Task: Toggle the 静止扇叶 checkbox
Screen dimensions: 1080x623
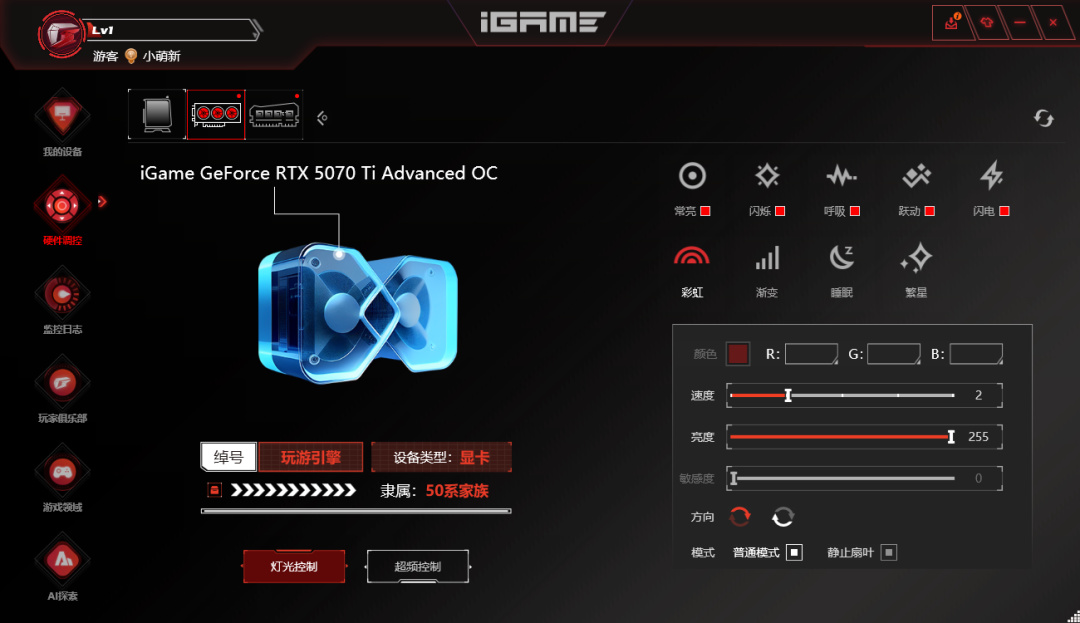Action: point(889,552)
